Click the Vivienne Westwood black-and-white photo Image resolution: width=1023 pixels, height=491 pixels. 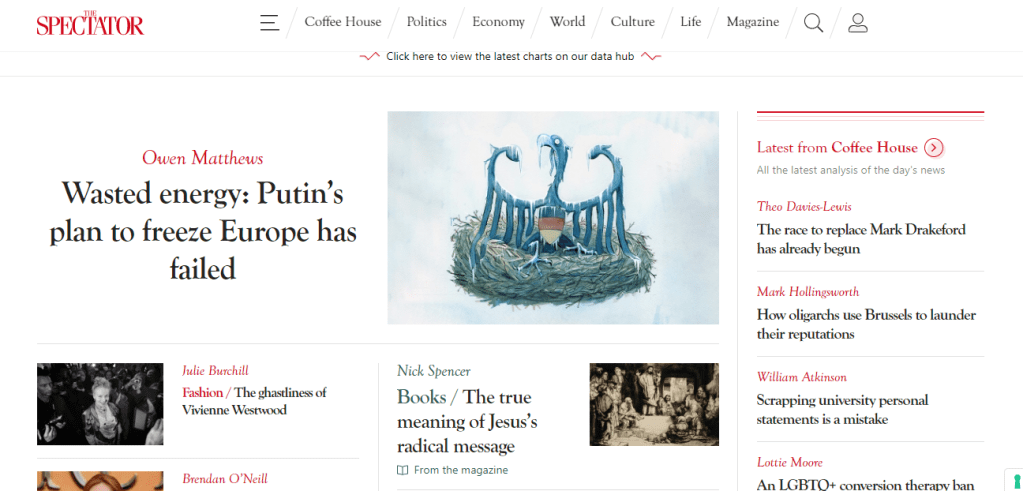(x=100, y=404)
